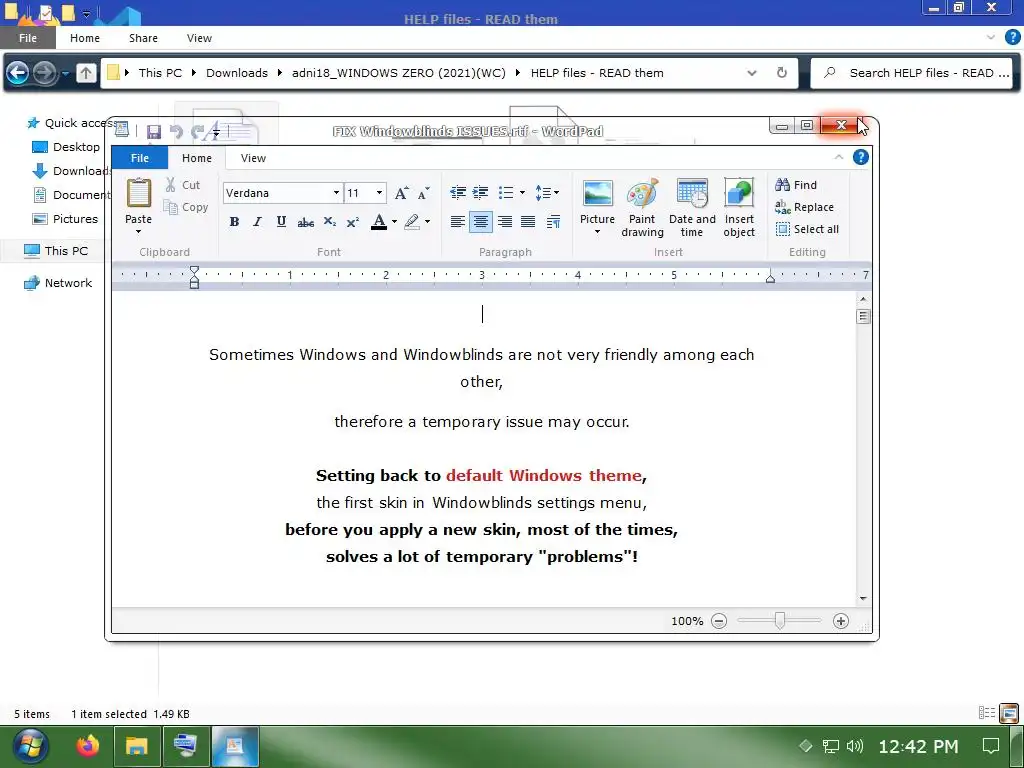1024x768 pixels.
Task: Open the Verdana font family dropdown
Action: [336, 193]
